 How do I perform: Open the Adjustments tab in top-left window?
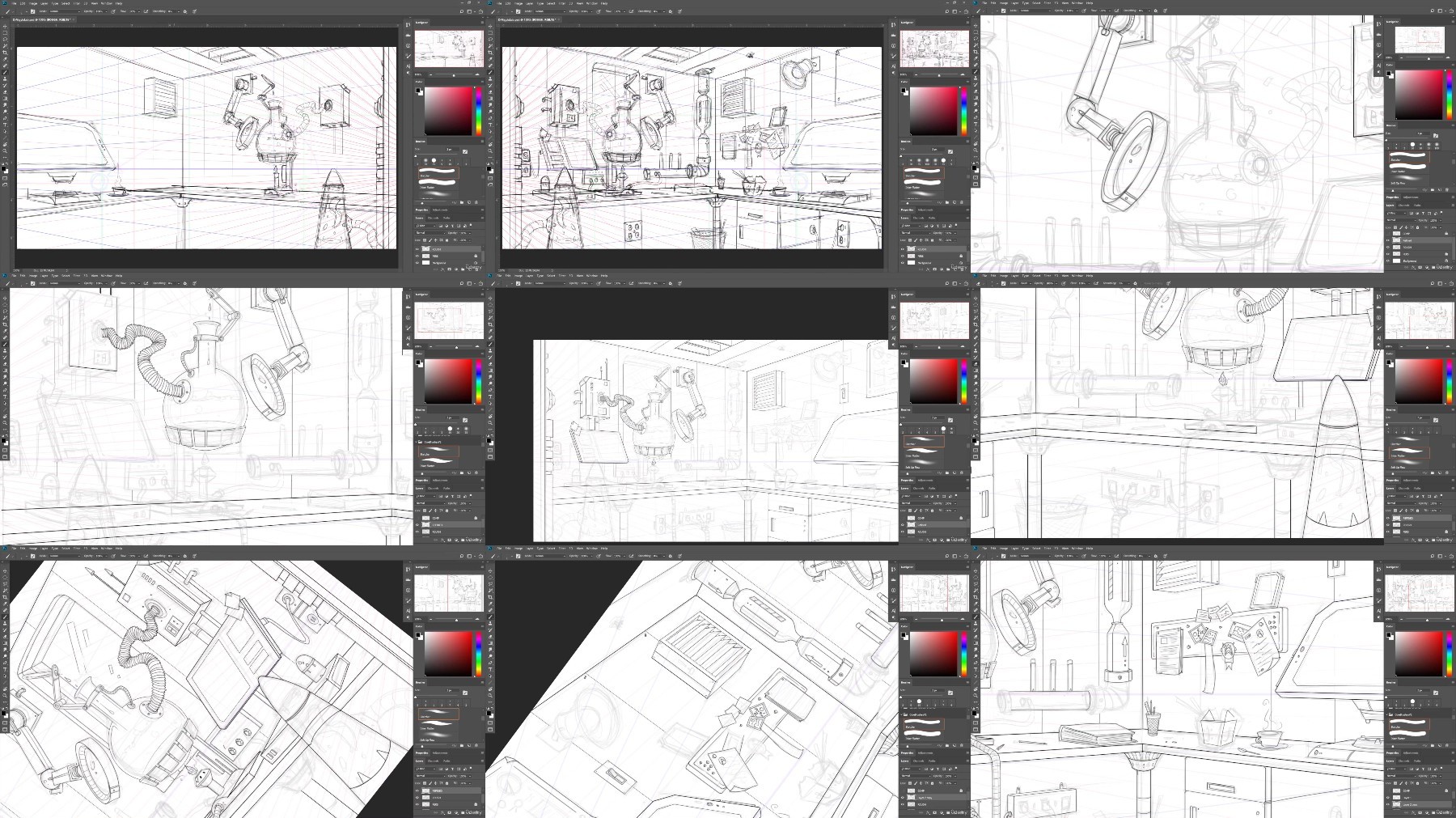coord(442,210)
